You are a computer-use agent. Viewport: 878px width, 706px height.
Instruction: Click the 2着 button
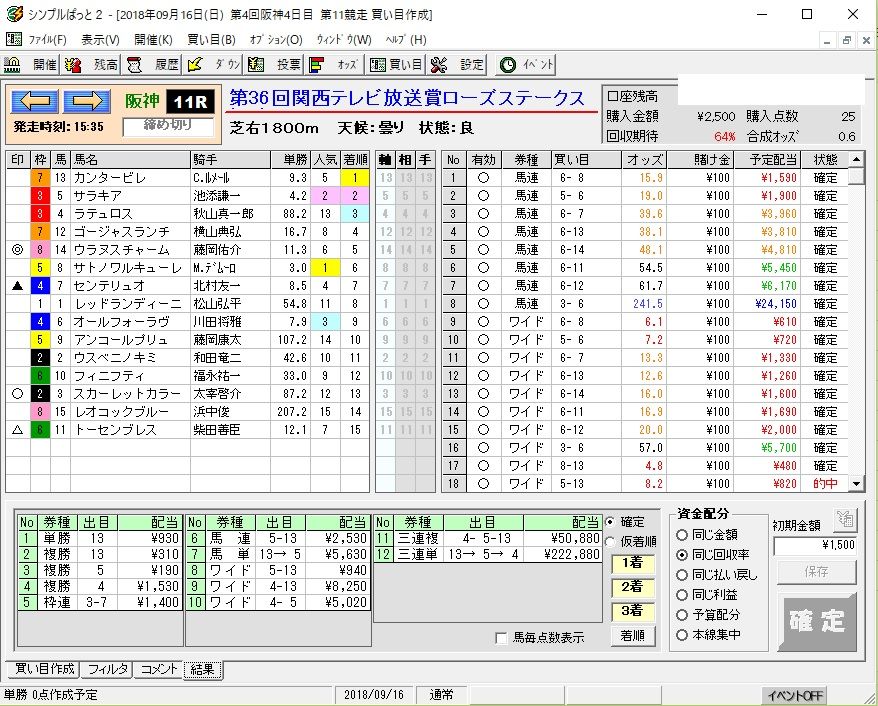(633, 587)
